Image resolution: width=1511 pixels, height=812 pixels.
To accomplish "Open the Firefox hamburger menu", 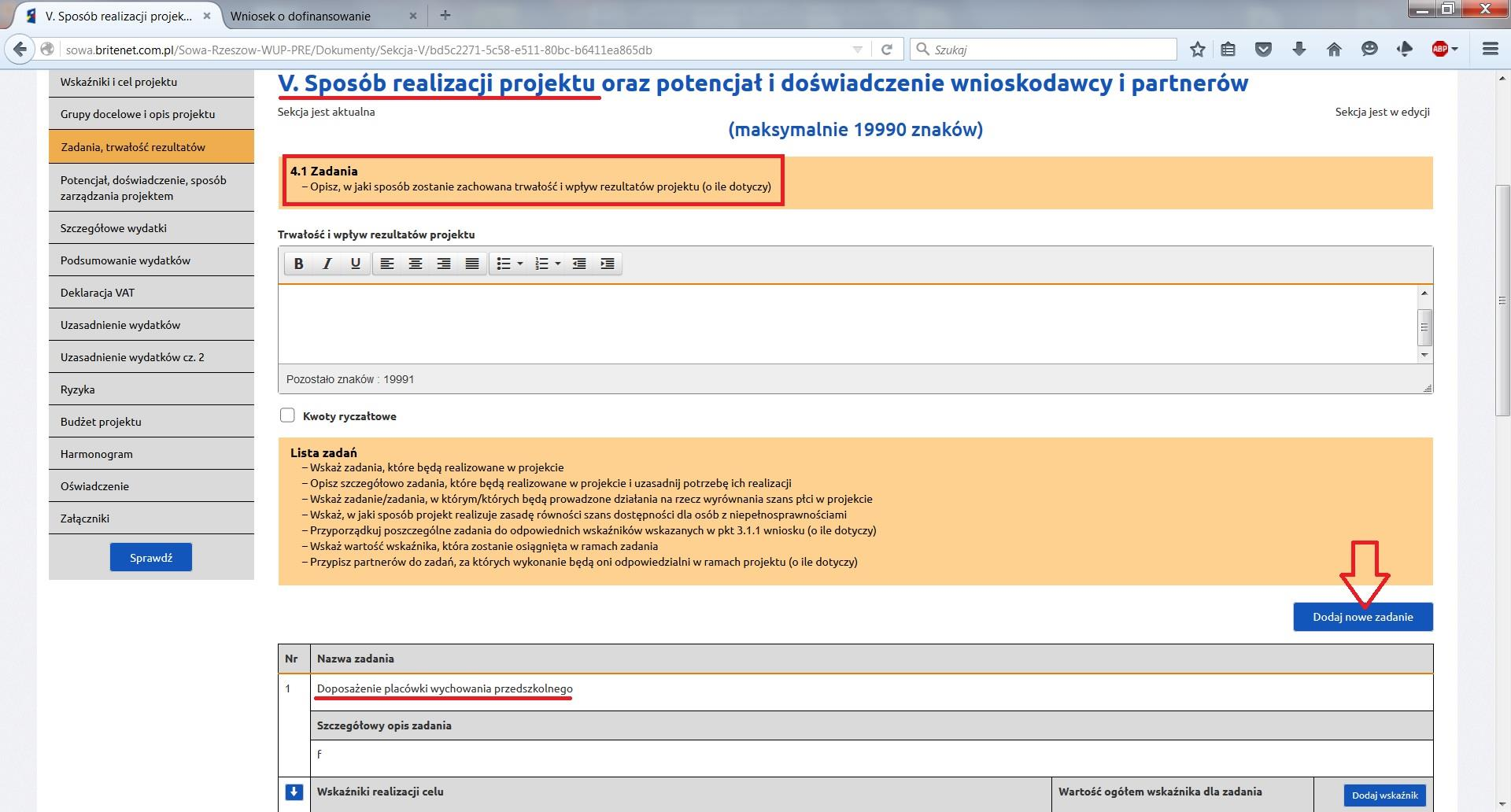I will pyautogui.click(x=1490, y=50).
